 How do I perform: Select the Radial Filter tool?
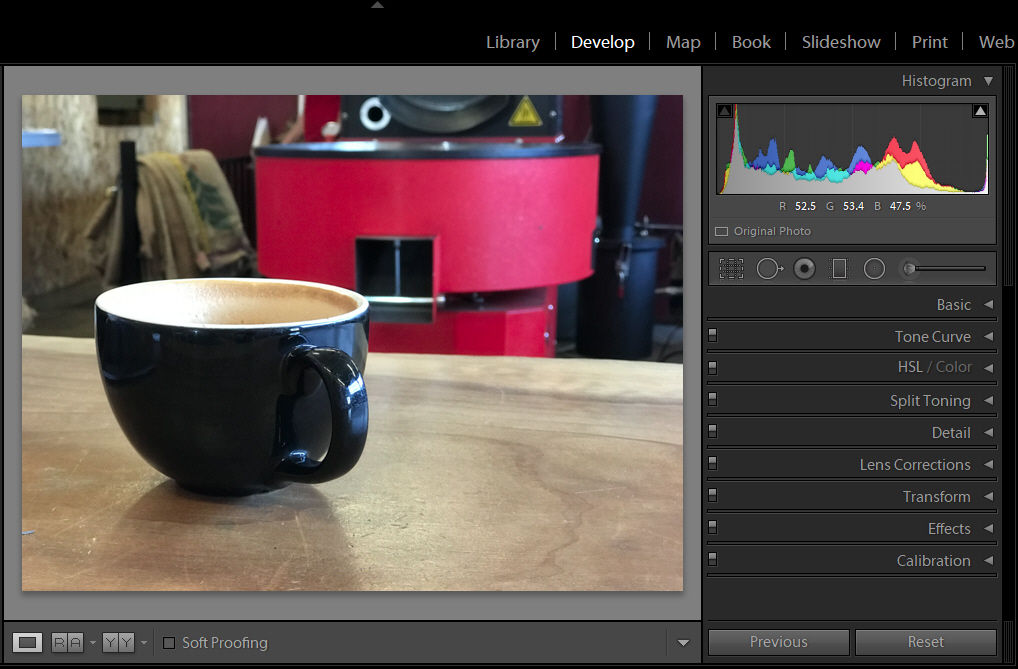(875, 268)
